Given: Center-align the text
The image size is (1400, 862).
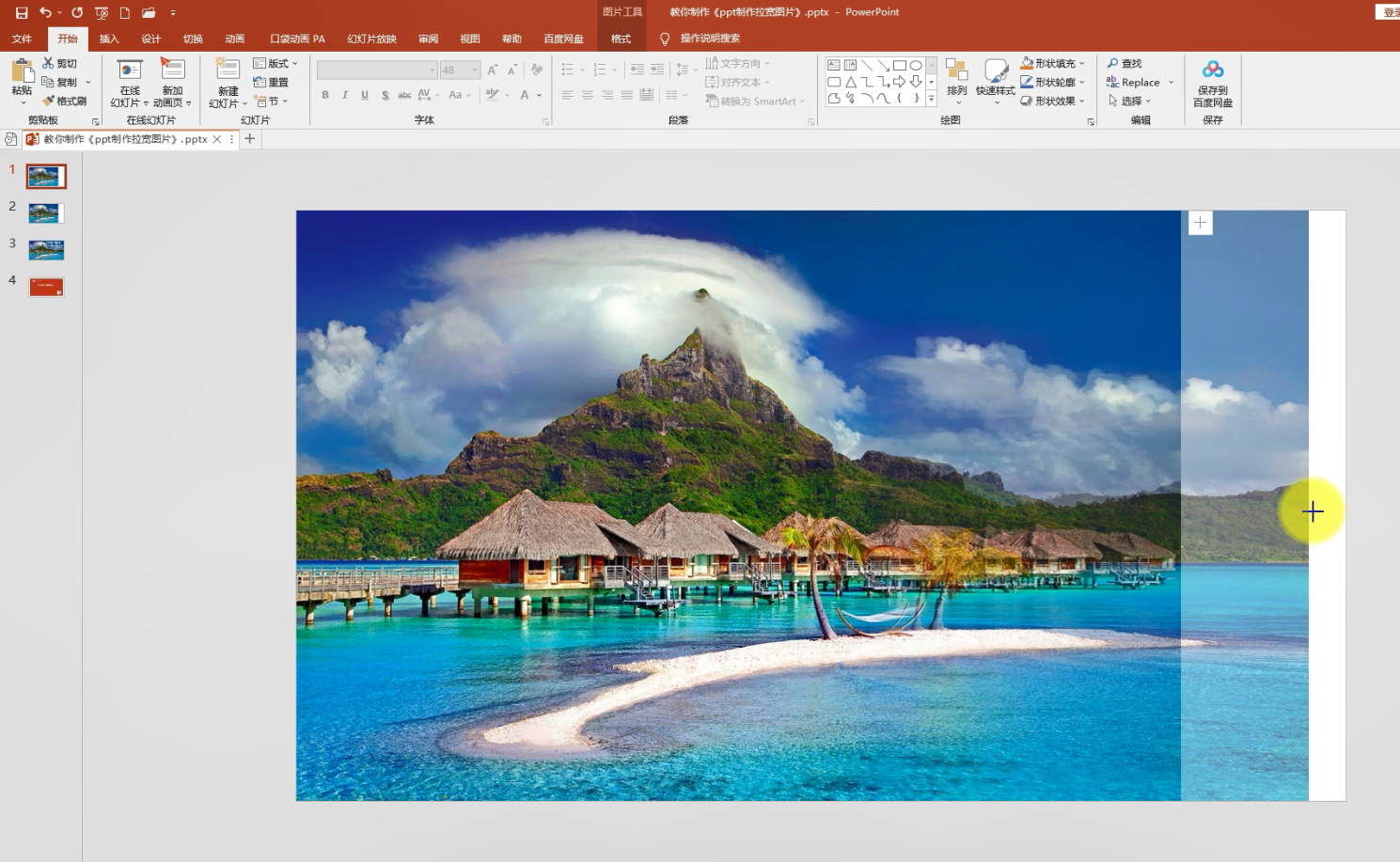Looking at the screenshot, I should [x=587, y=95].
